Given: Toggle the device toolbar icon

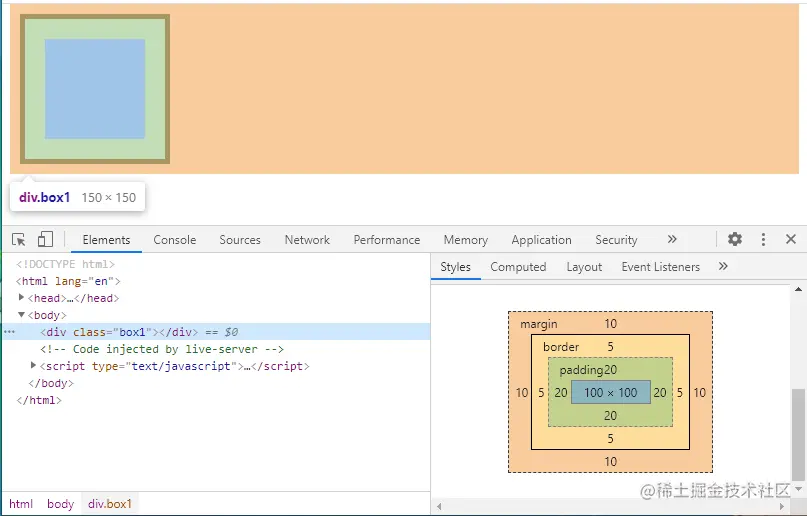Looking at the screenshot, I should (45, 239).
